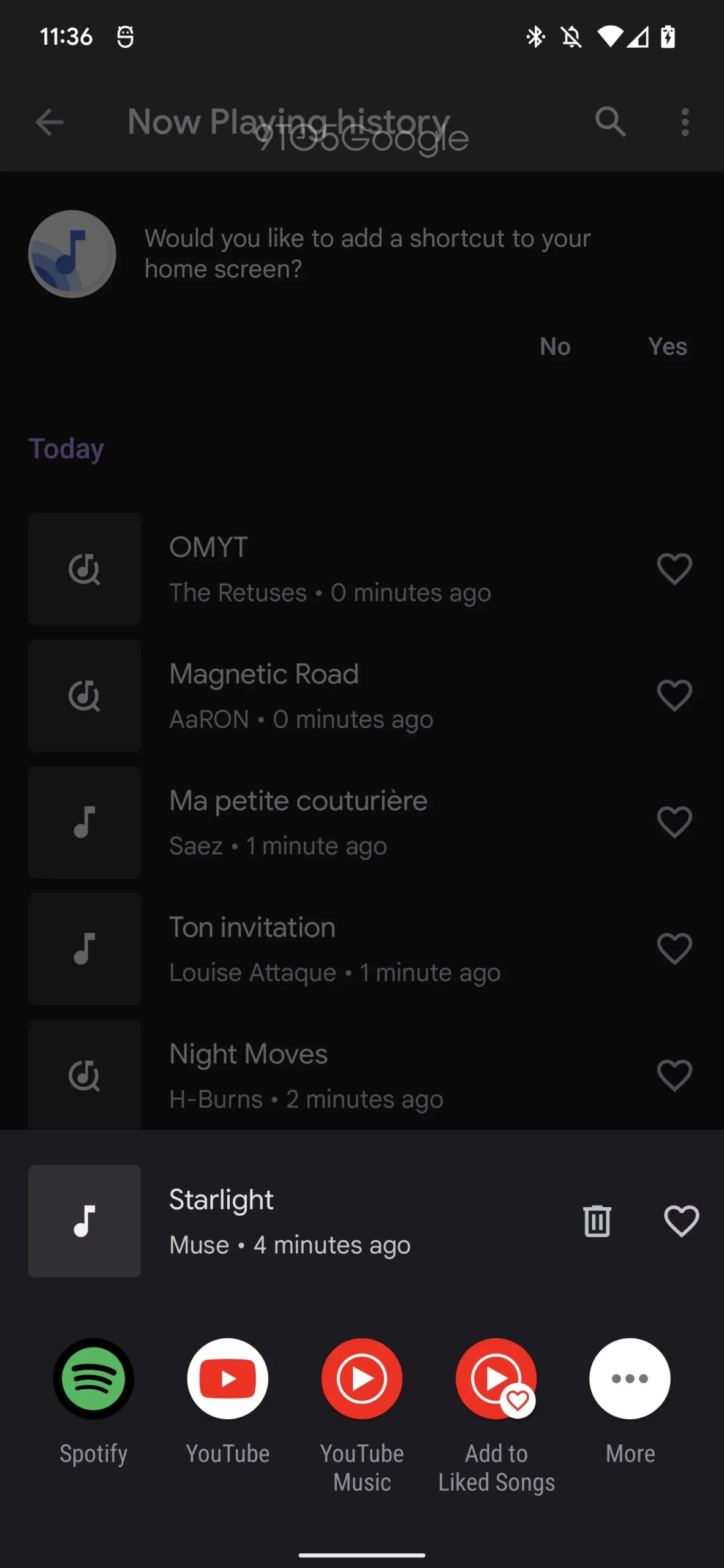Delete Starlight from history with trash icon
Image resolution: width=724 pixels, height=1568 pixels.
pos(597,1221)
